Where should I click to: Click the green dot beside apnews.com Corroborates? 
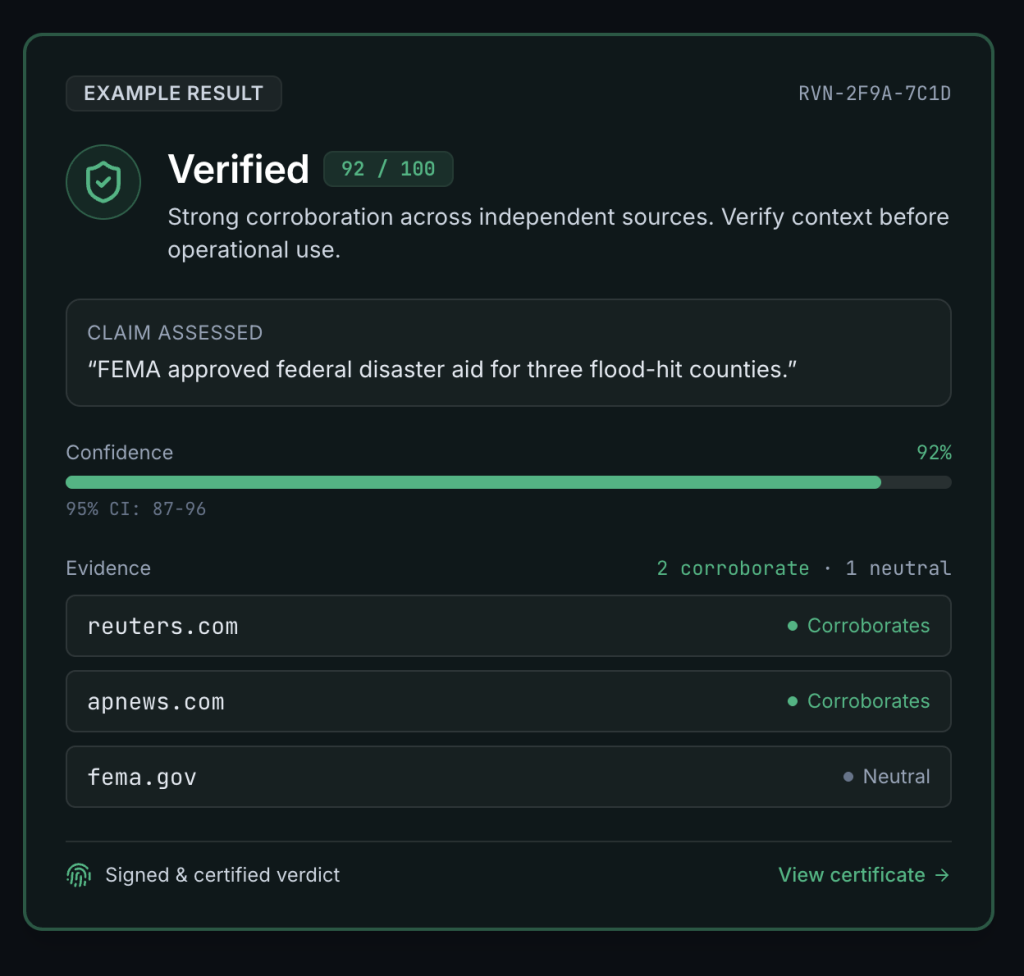[x=793, y=701]
